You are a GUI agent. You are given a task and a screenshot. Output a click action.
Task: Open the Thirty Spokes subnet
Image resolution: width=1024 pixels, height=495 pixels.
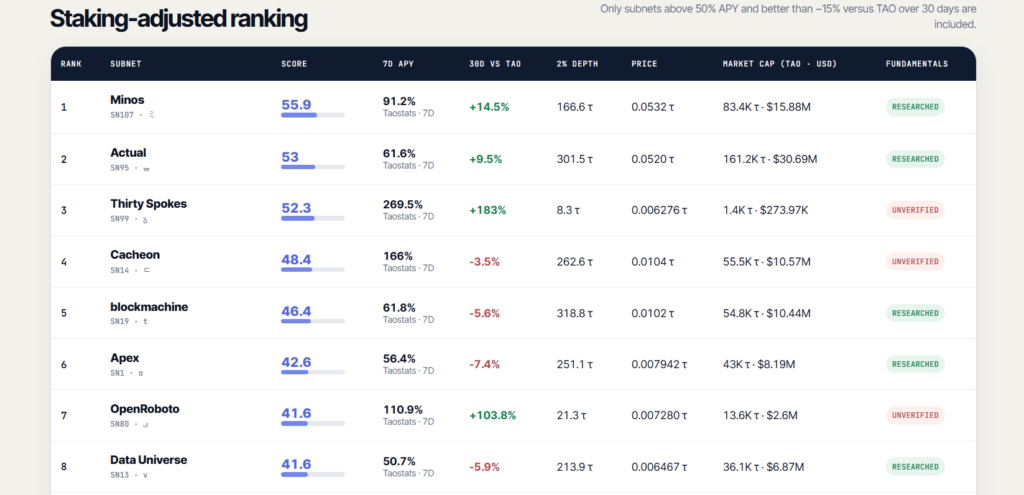click(148, 204)
